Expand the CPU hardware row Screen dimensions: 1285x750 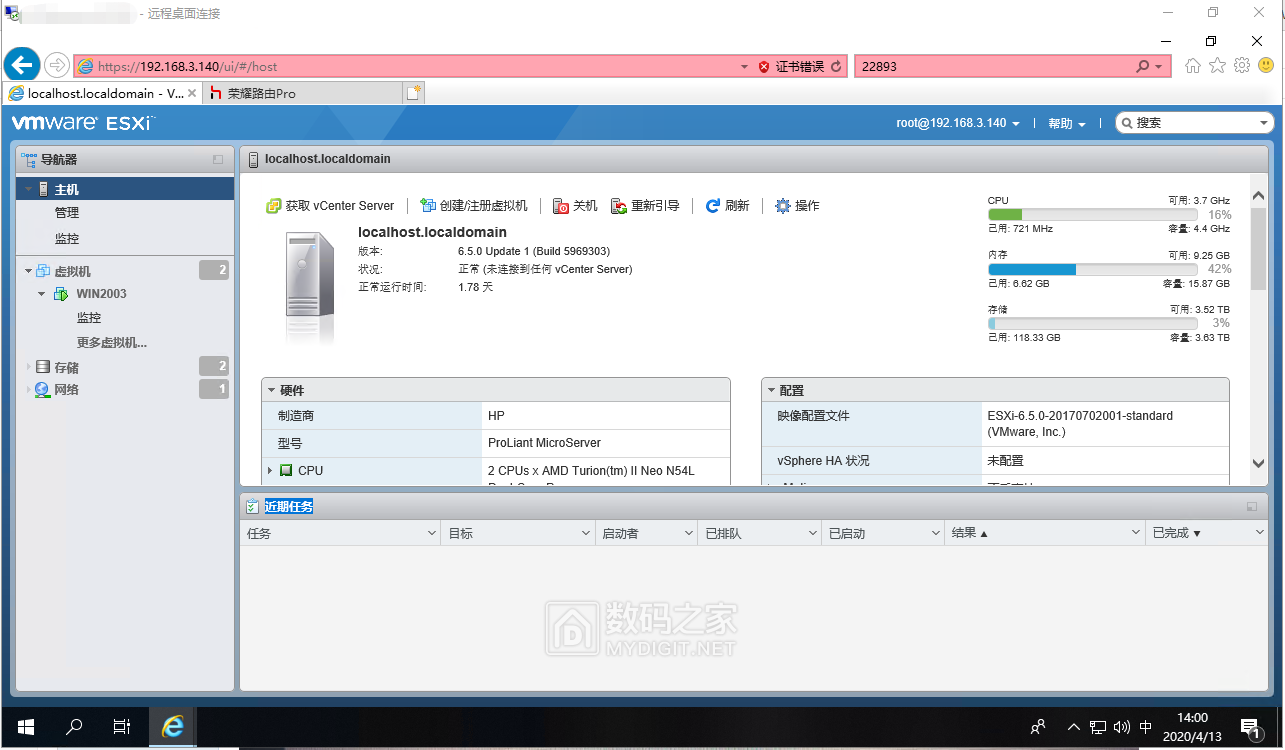(270, 470)
